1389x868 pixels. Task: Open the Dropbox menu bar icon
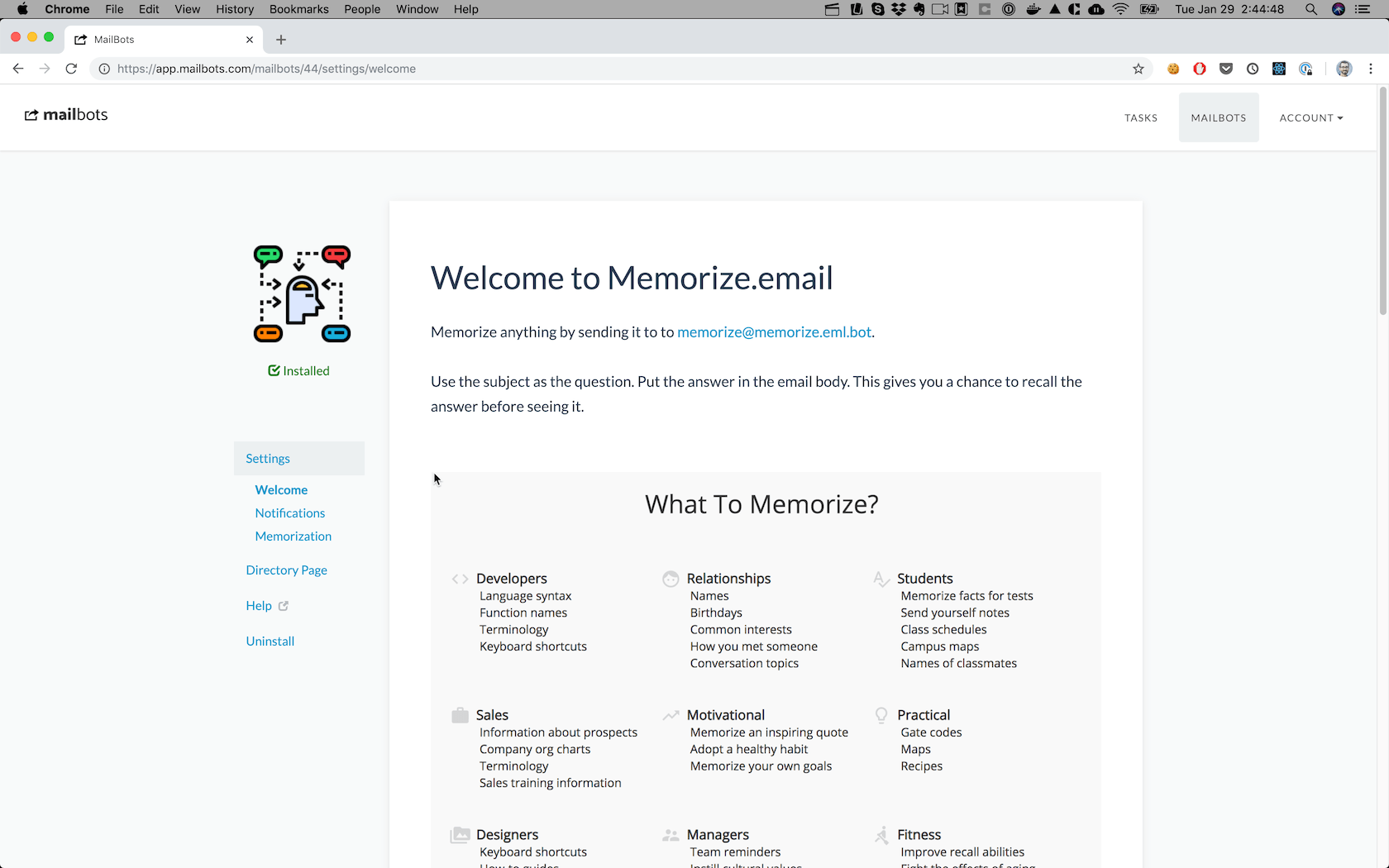[899, 9]
